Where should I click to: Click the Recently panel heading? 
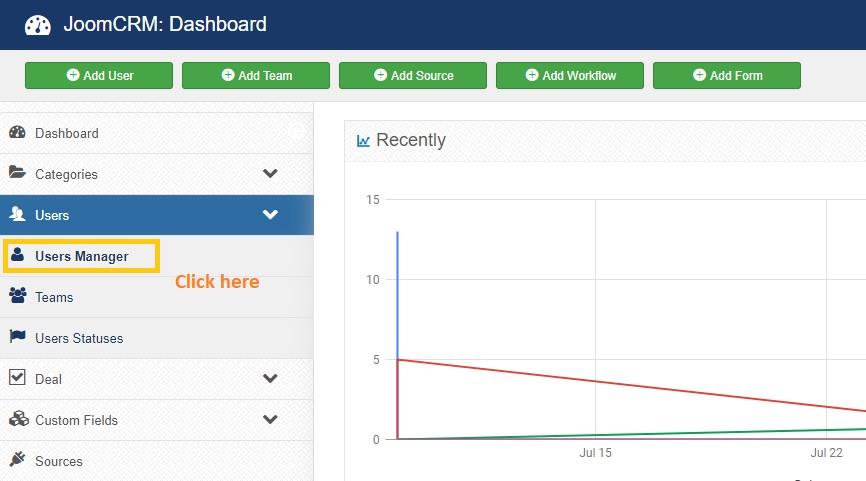coord(411,140)
